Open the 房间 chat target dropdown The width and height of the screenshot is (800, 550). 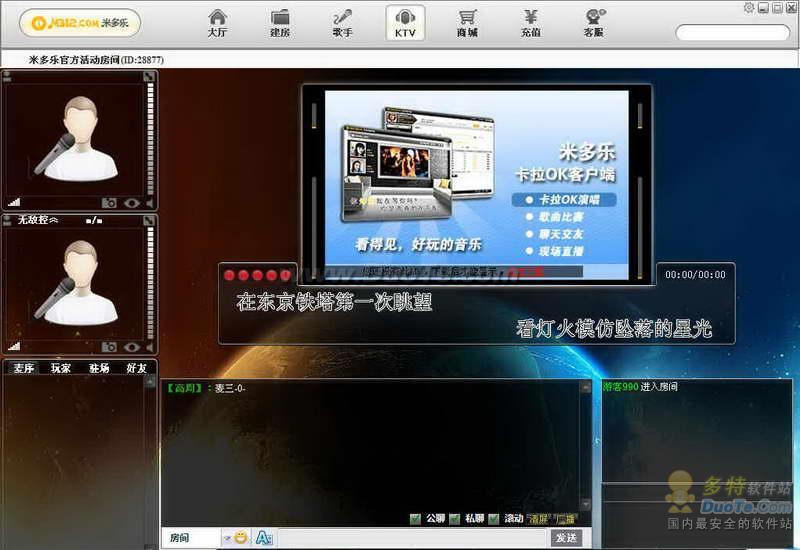191,538
